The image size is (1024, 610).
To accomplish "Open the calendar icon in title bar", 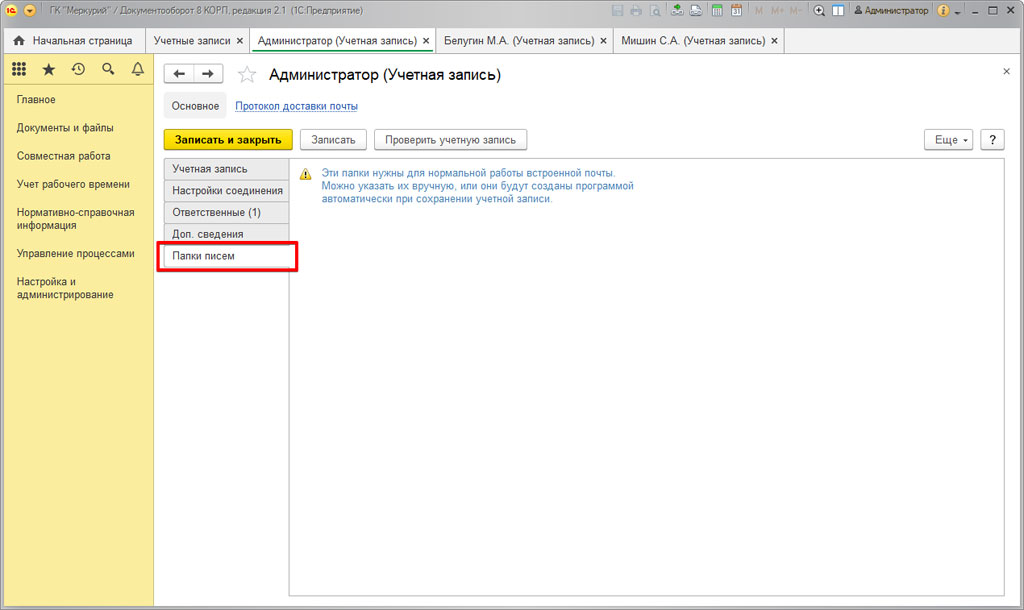I will (x=736, y=10).
